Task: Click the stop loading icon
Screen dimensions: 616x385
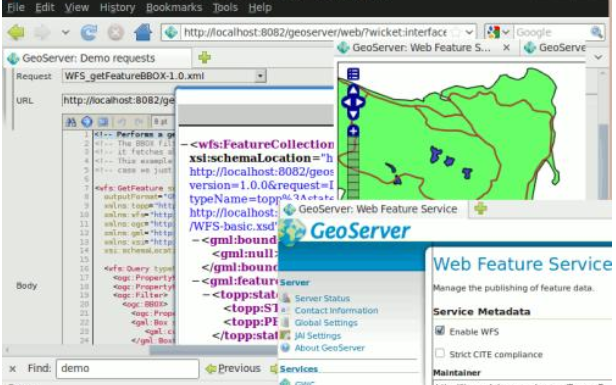Action: coord(116,32)
